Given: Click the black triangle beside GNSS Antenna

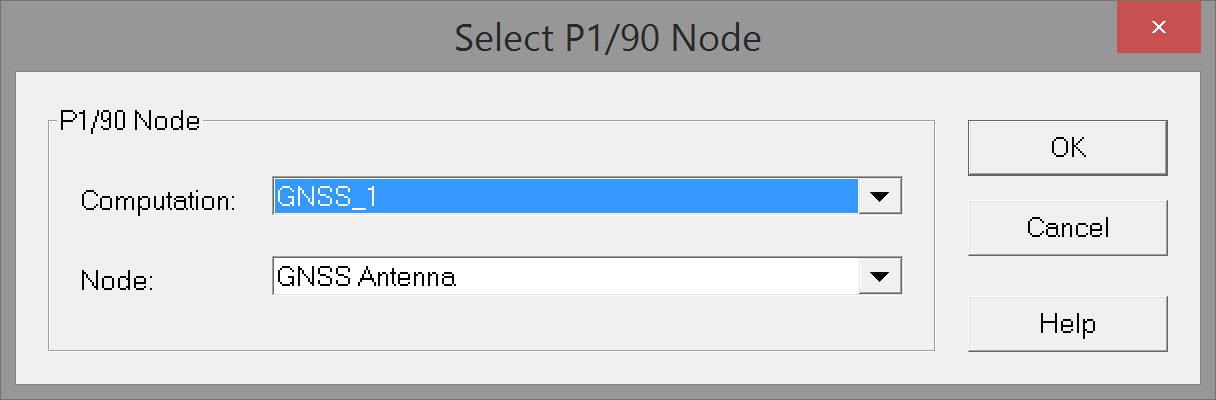Looking at the screenshot, I should [880, 277].
